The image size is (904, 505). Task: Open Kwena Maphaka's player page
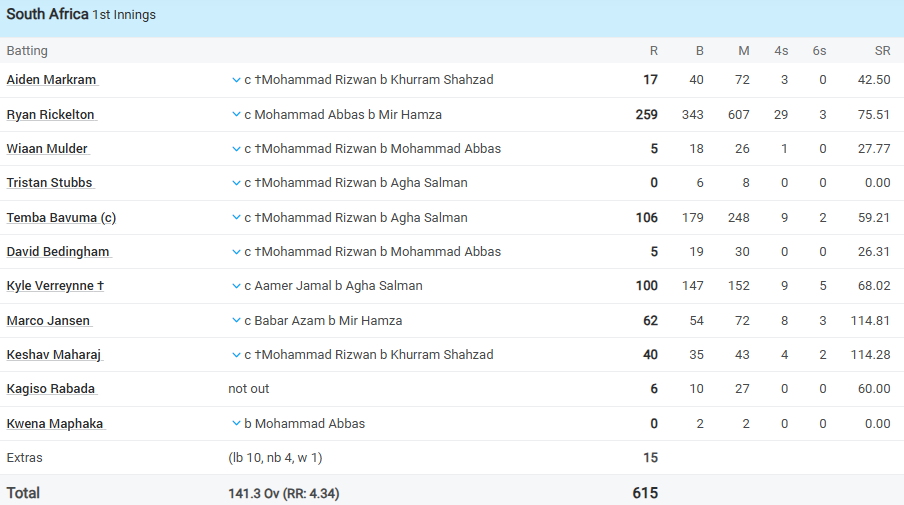(55, 424)
